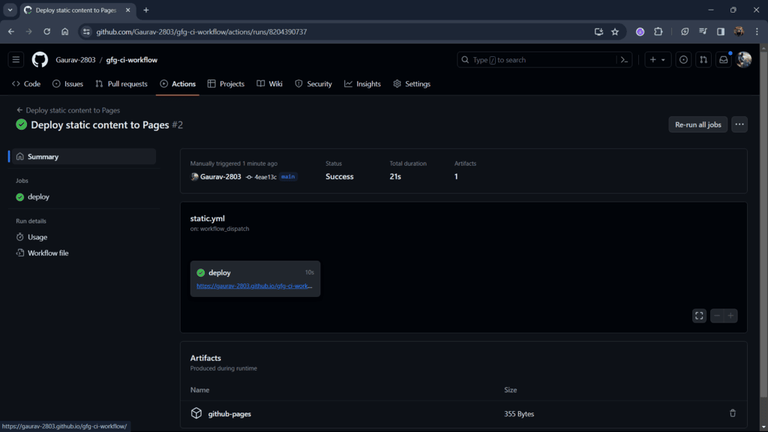The height and width of the screenshot is (432, 768).
Task: Expand the tab search dropdown arrow
Action: click(10, 10)
